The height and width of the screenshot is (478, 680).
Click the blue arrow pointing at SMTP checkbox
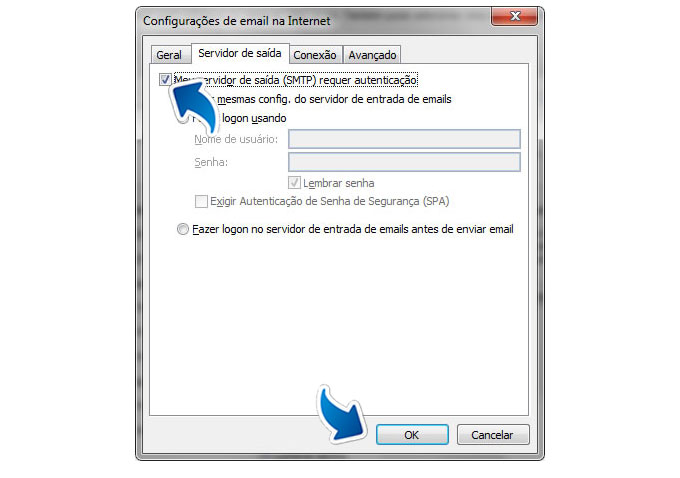193,105
